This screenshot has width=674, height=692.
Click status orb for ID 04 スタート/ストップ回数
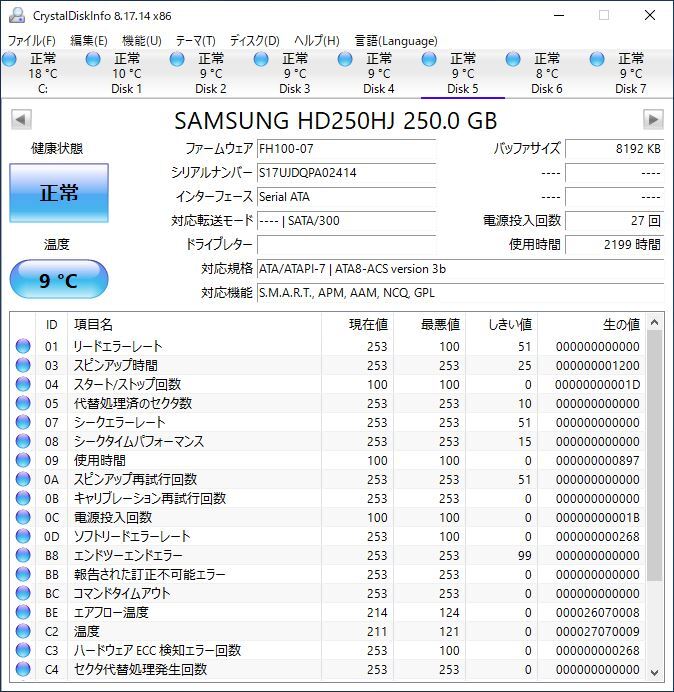[23, 384]
